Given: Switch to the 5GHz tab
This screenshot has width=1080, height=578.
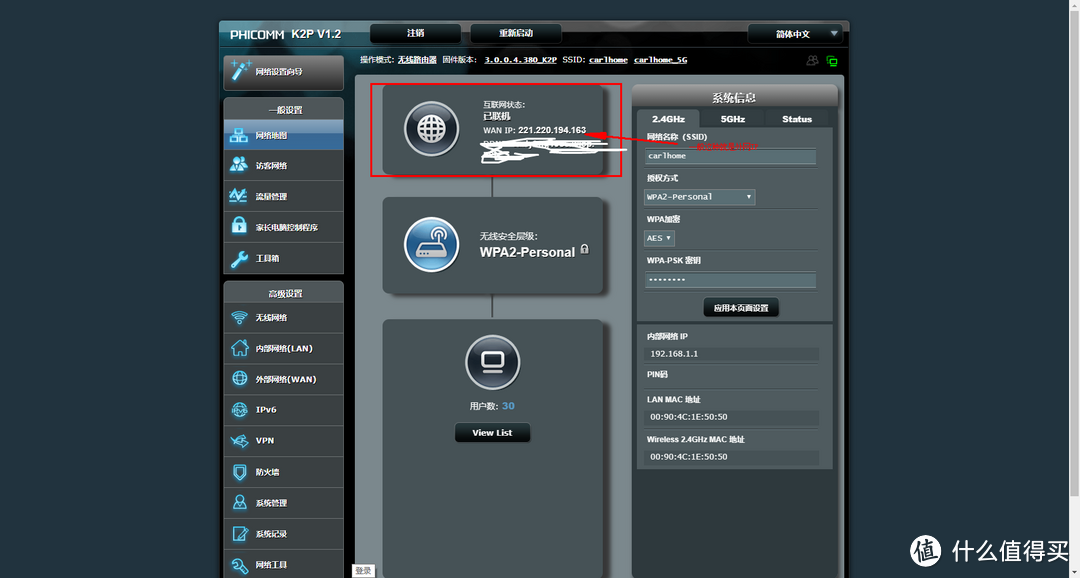Looking at the screenshot, I should tap(733, 119).
